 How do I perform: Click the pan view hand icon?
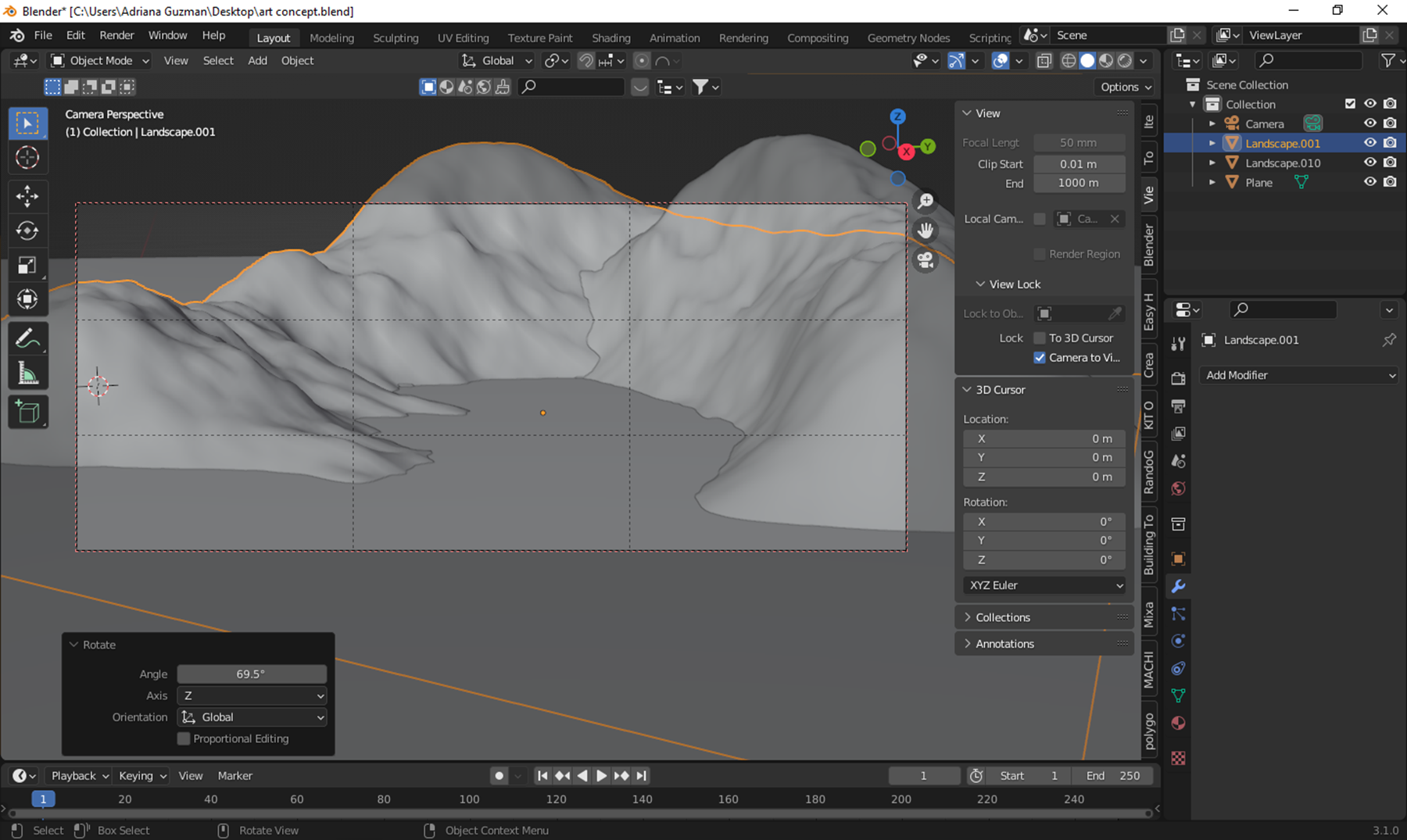coord(925,231)
